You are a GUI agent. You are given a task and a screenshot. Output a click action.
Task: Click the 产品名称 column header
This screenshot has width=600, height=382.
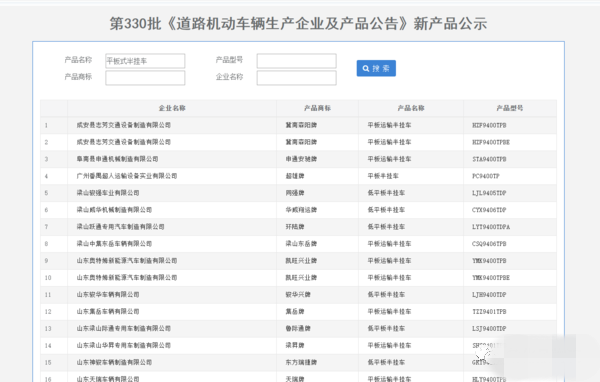click(x=411, y=108)
